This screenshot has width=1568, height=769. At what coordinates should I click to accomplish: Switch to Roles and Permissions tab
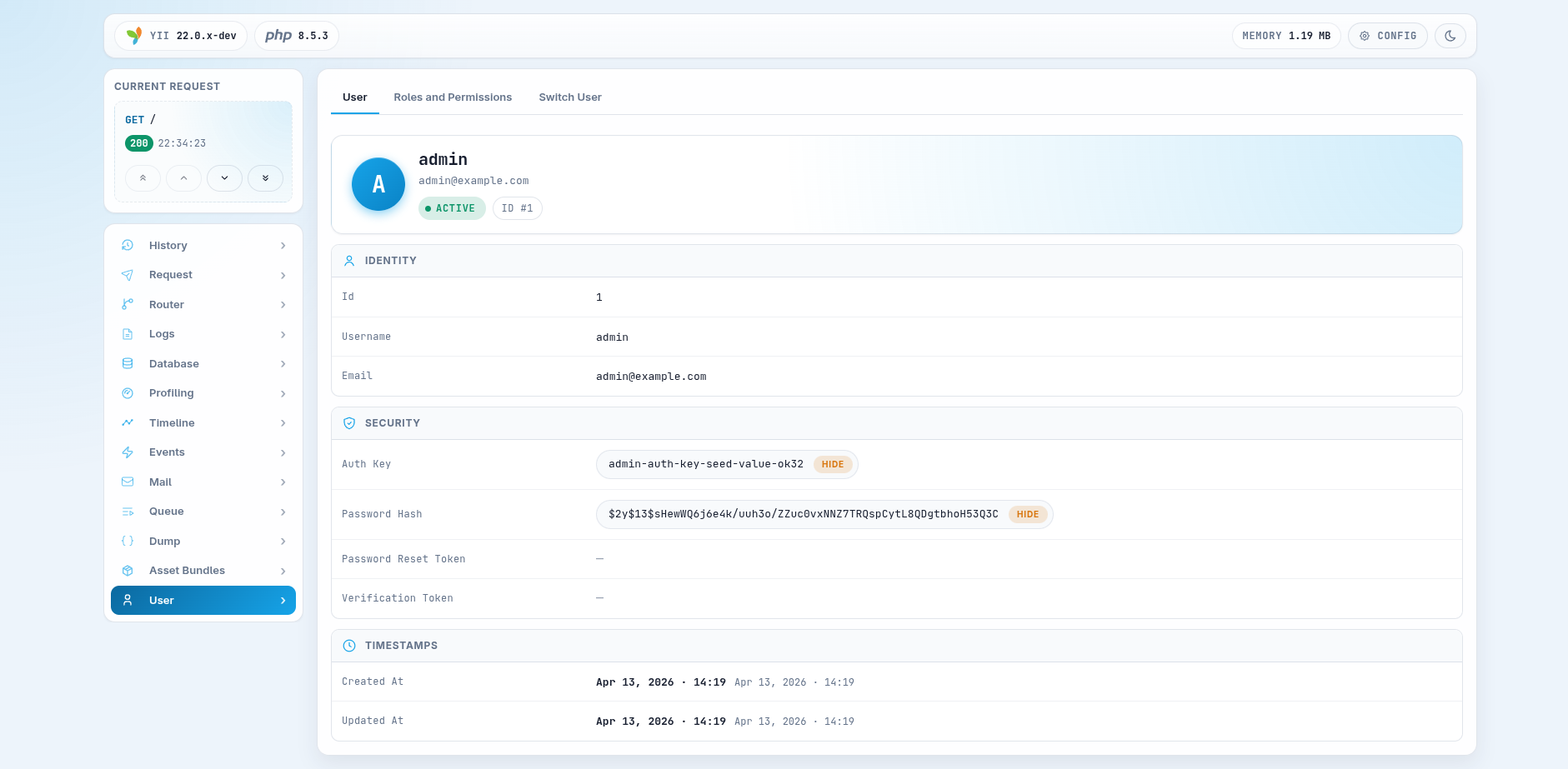(453, 97)
